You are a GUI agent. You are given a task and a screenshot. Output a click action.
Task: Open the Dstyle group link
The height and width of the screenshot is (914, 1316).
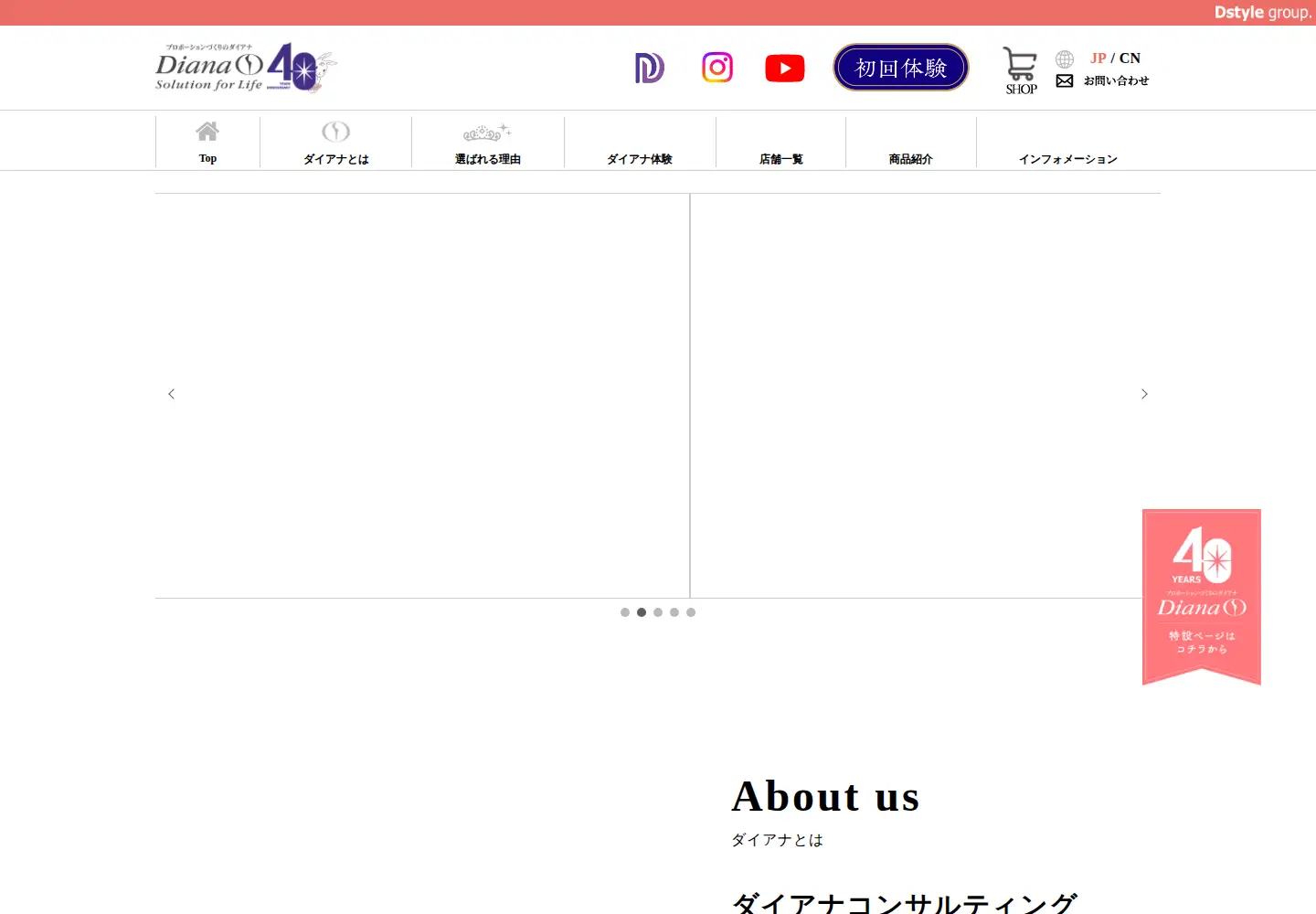1263,13
